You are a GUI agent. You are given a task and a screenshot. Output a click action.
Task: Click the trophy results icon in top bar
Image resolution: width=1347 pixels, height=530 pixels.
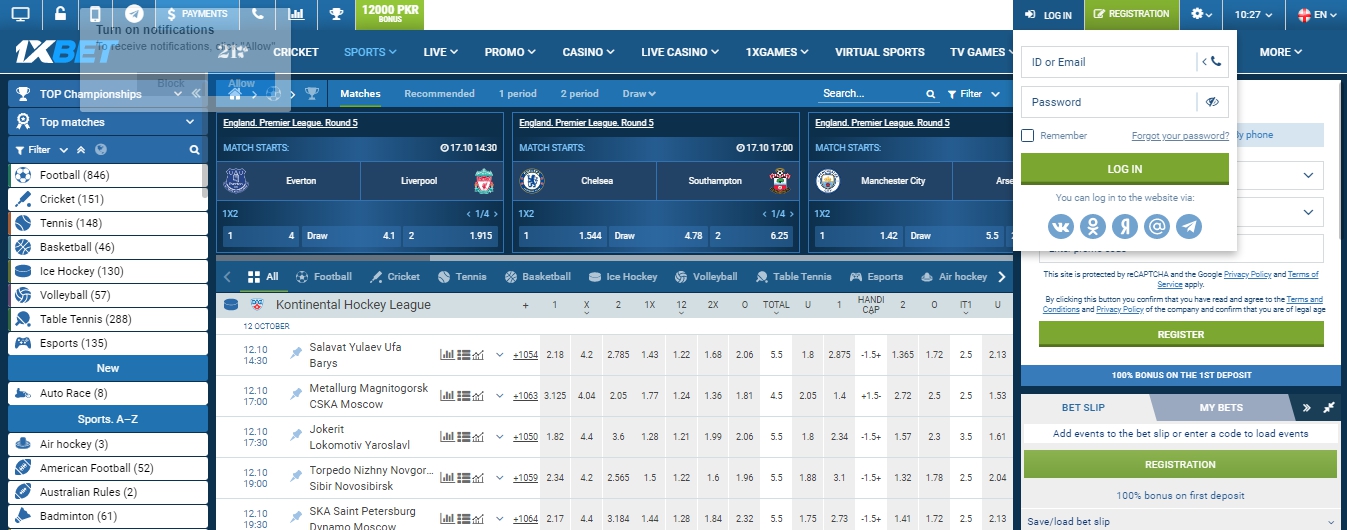[x=337, y=14]
